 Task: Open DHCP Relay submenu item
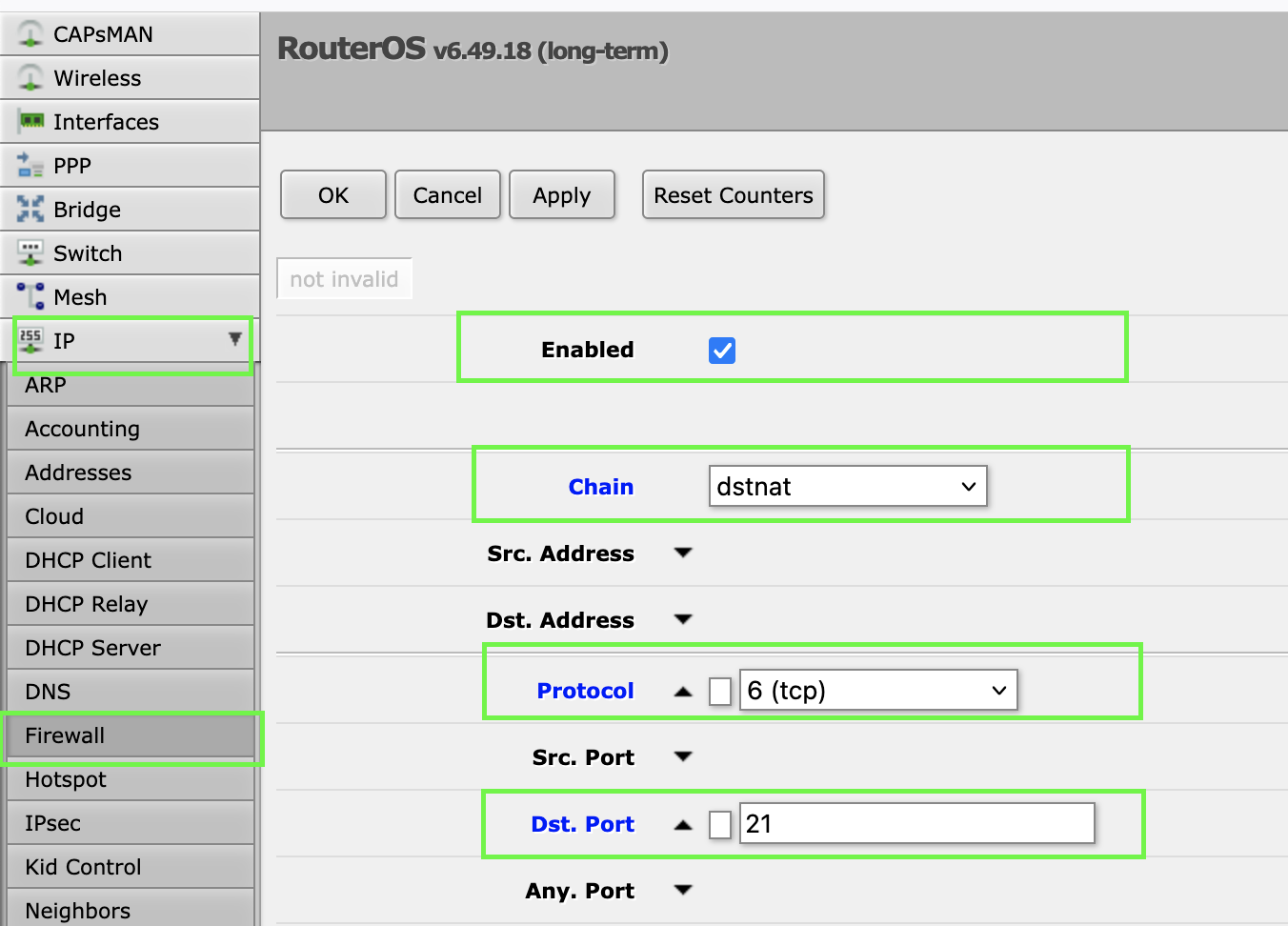coord(131,604)
